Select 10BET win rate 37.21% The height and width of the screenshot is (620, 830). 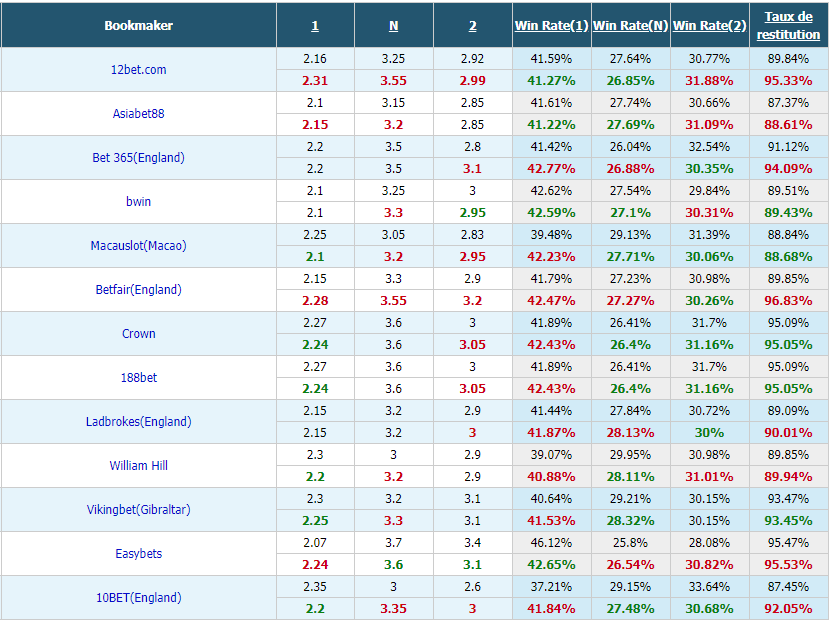[x=551, y=586]
